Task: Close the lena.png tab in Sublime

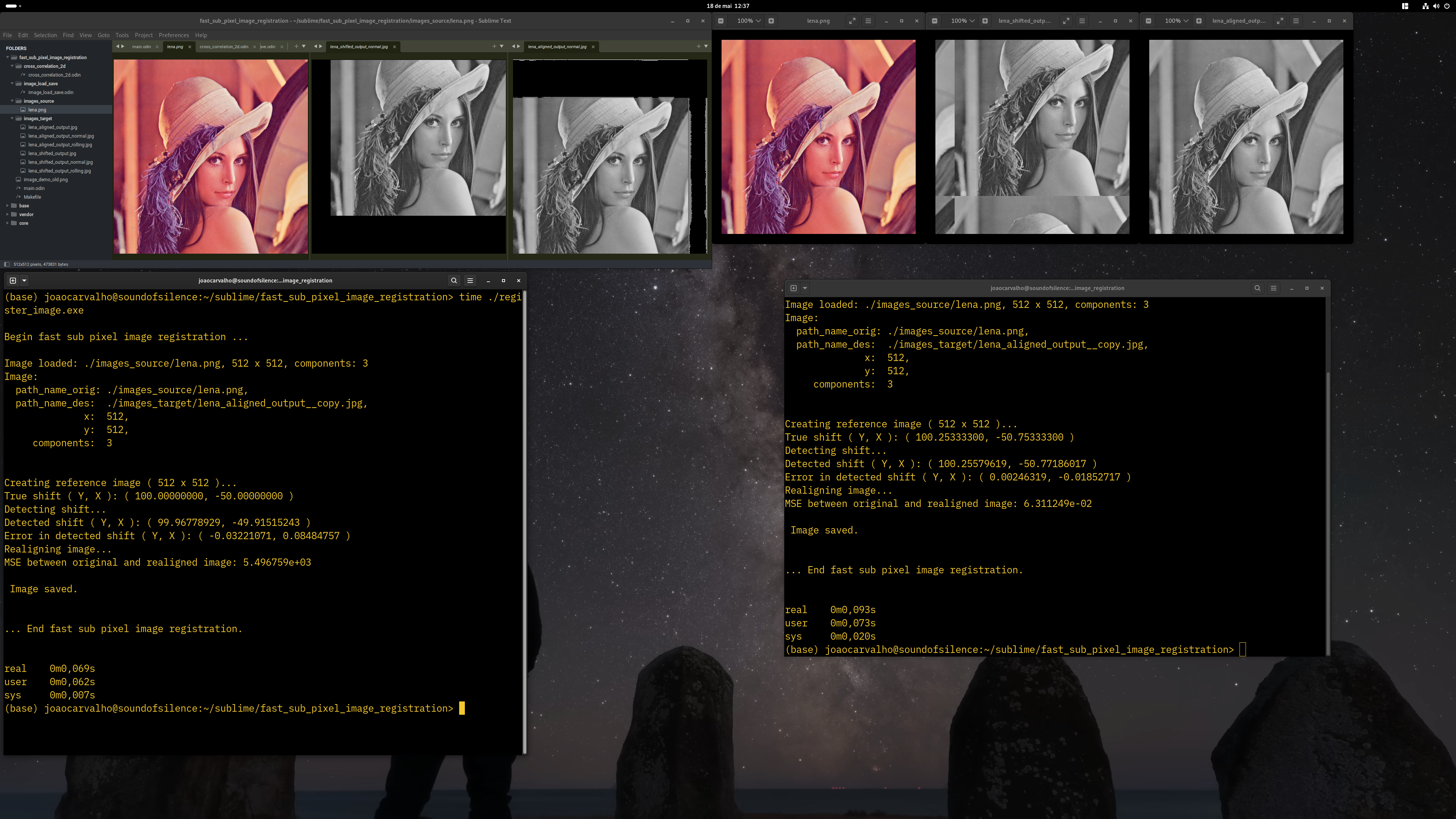Action: pyautogui.click(x=189, y=47)
